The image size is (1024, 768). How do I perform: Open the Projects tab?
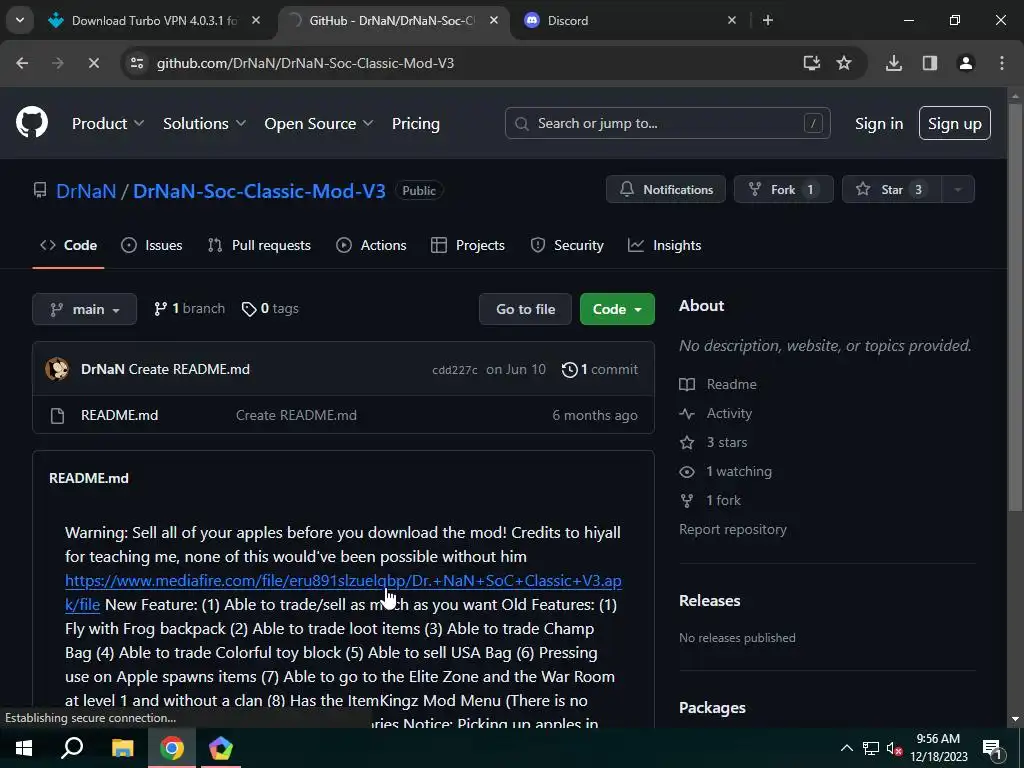tap(468, 246)
